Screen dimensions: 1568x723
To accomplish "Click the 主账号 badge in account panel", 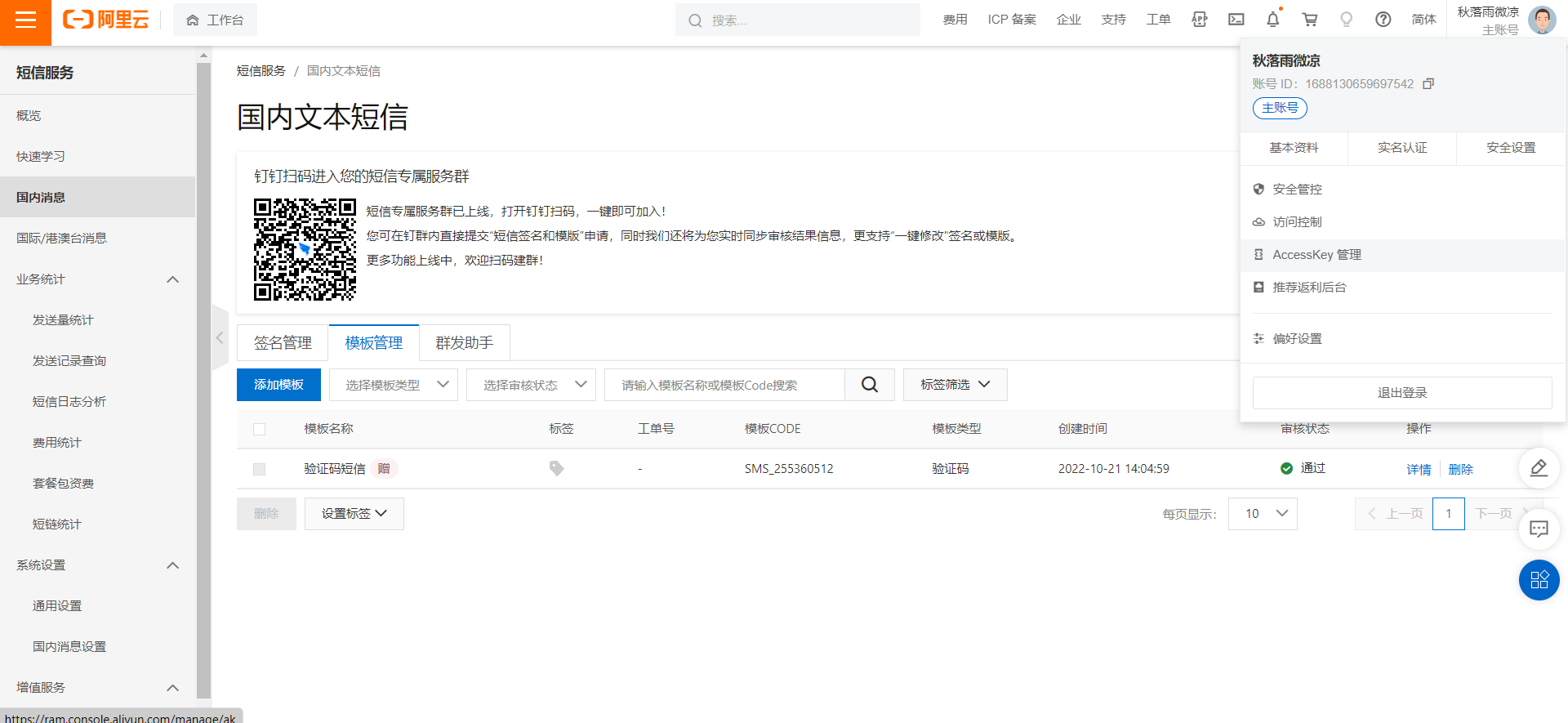I will [1280, 108].
